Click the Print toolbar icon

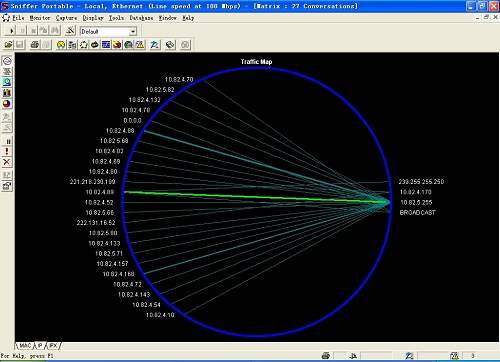(x=35, y=45)
